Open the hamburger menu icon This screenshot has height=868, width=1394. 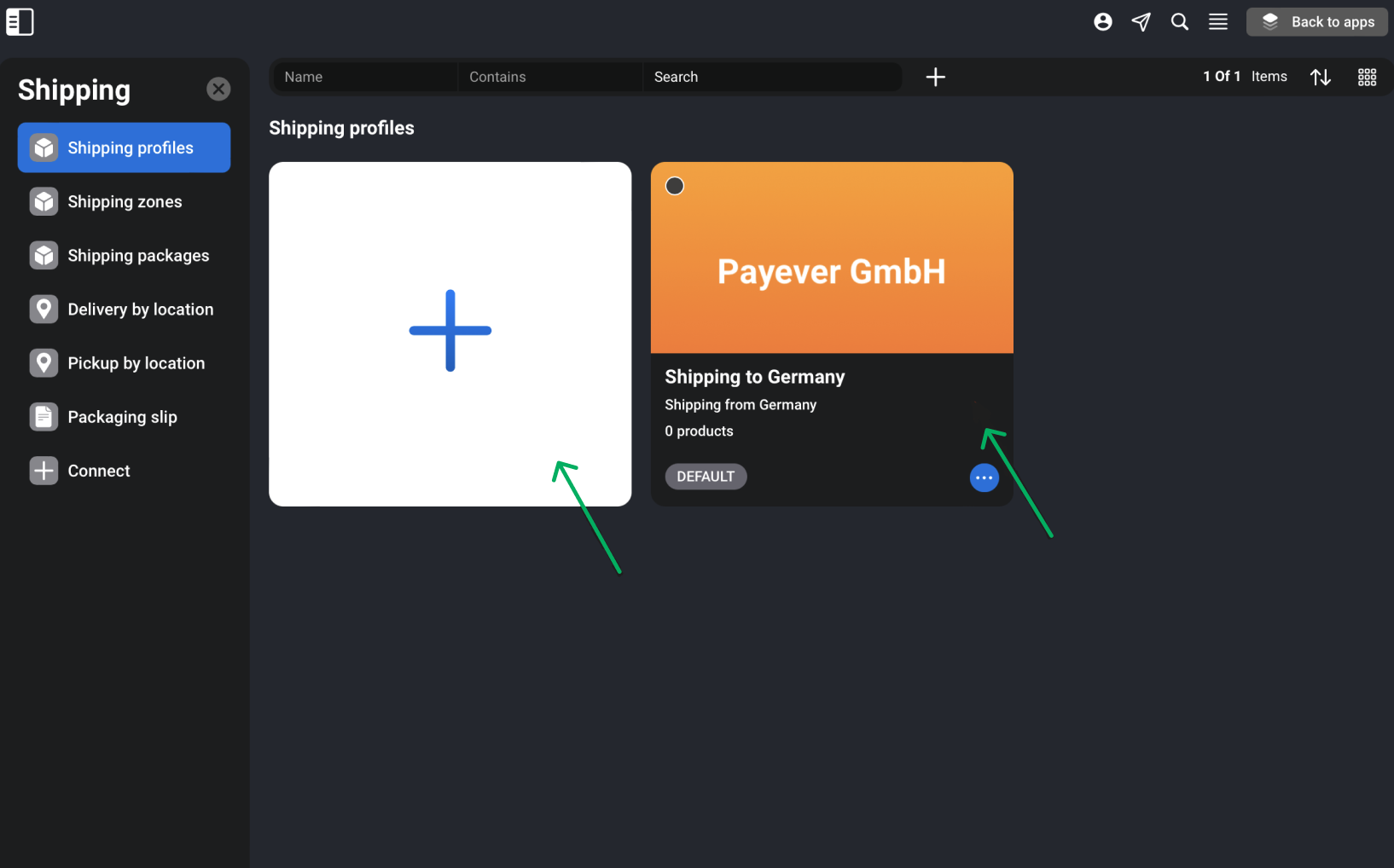(x=1218, y=22)
